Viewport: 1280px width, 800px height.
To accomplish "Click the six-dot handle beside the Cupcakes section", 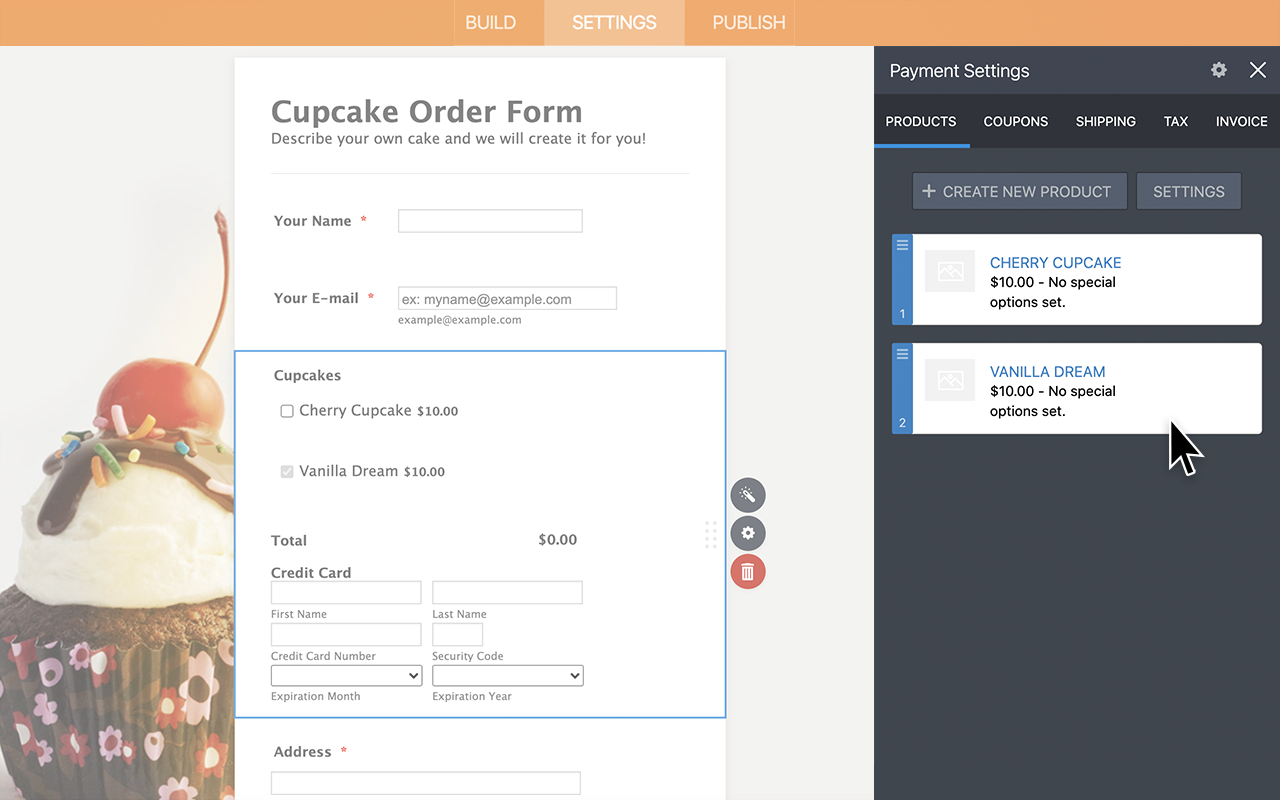I will pos(711,535).
